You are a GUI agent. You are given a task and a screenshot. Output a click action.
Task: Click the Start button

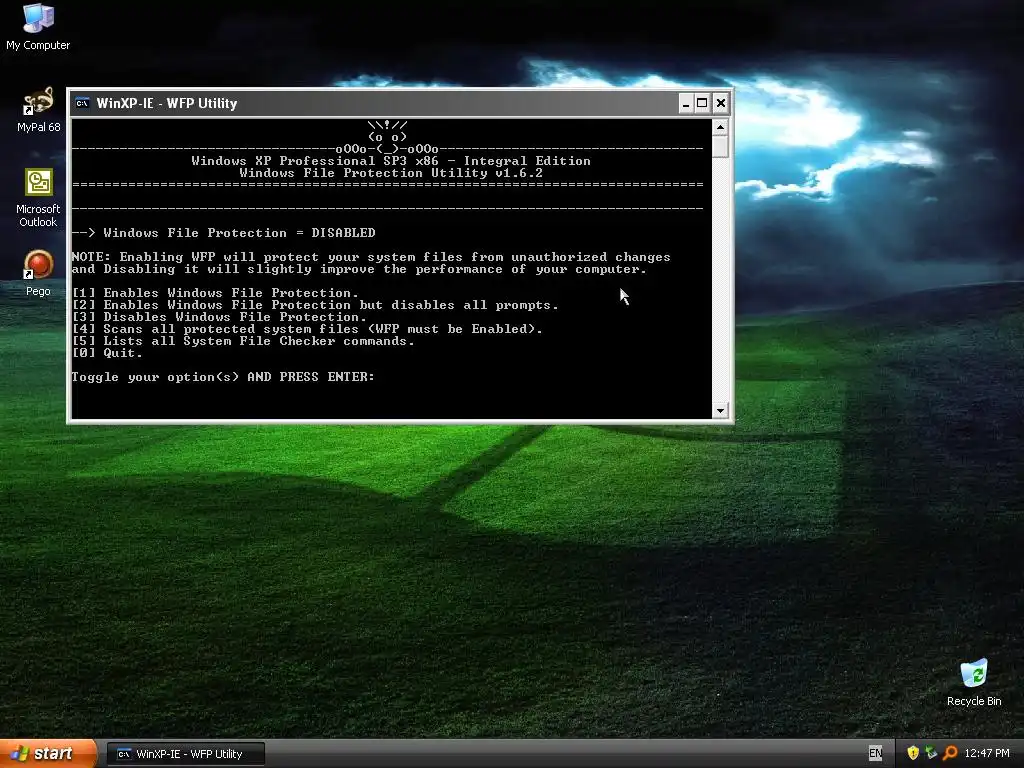[x=48, y=754]
